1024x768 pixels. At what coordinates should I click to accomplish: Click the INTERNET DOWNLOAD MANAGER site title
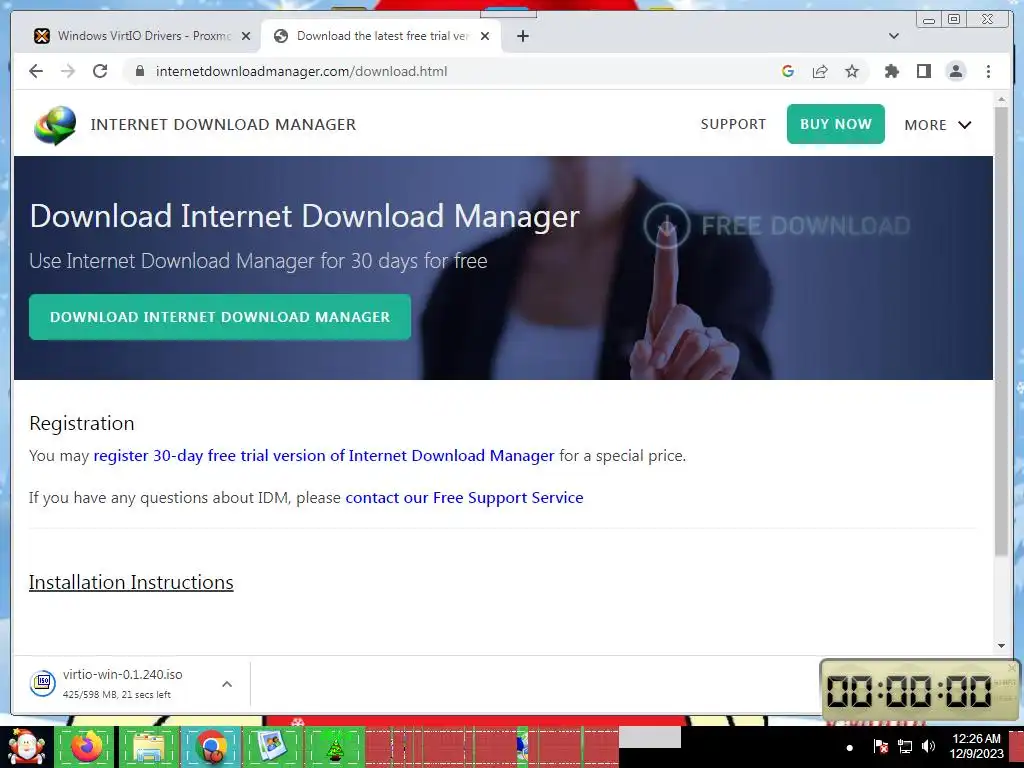coord(223,124)
